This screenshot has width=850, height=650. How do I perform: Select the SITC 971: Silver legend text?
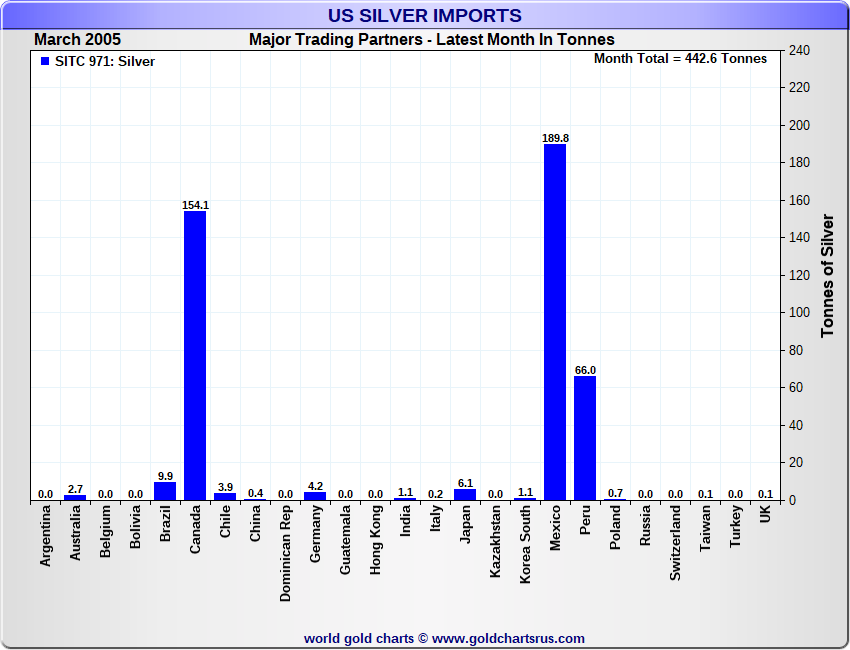click(x=105, y=61)
